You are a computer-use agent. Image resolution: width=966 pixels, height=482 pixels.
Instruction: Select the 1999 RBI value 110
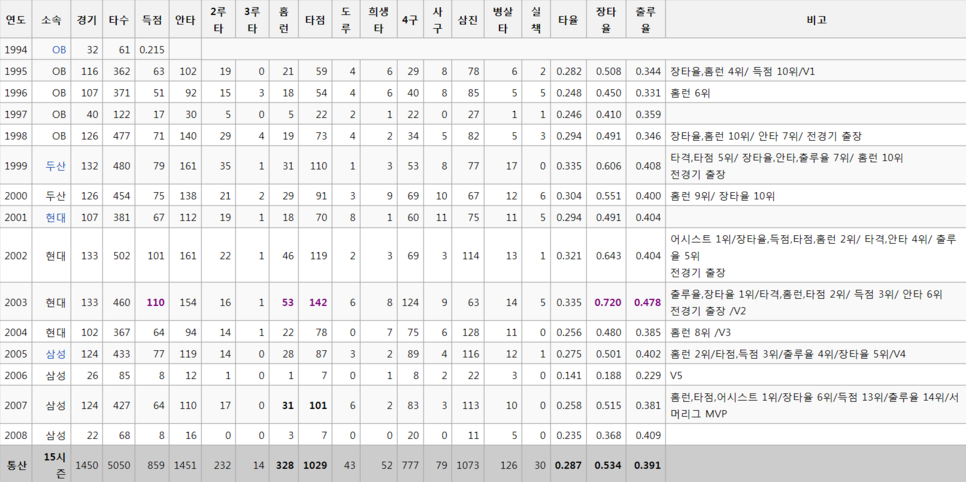319,166
